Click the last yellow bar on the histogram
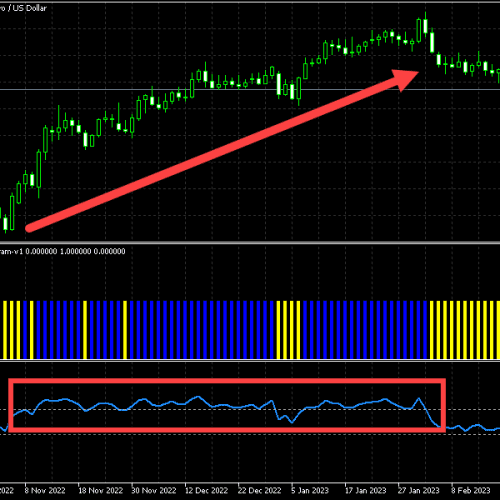500x500 pixels. [x=498, y=330]
